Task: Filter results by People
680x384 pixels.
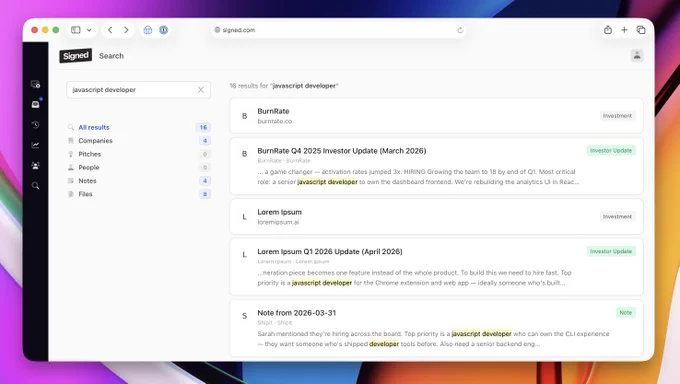Action: (138, 167)
